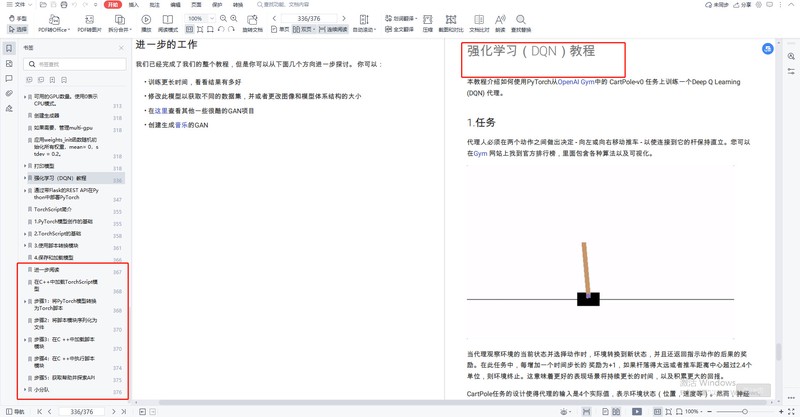Open the 压缩 compress tool
800x417 pixels.
(428, 23)
